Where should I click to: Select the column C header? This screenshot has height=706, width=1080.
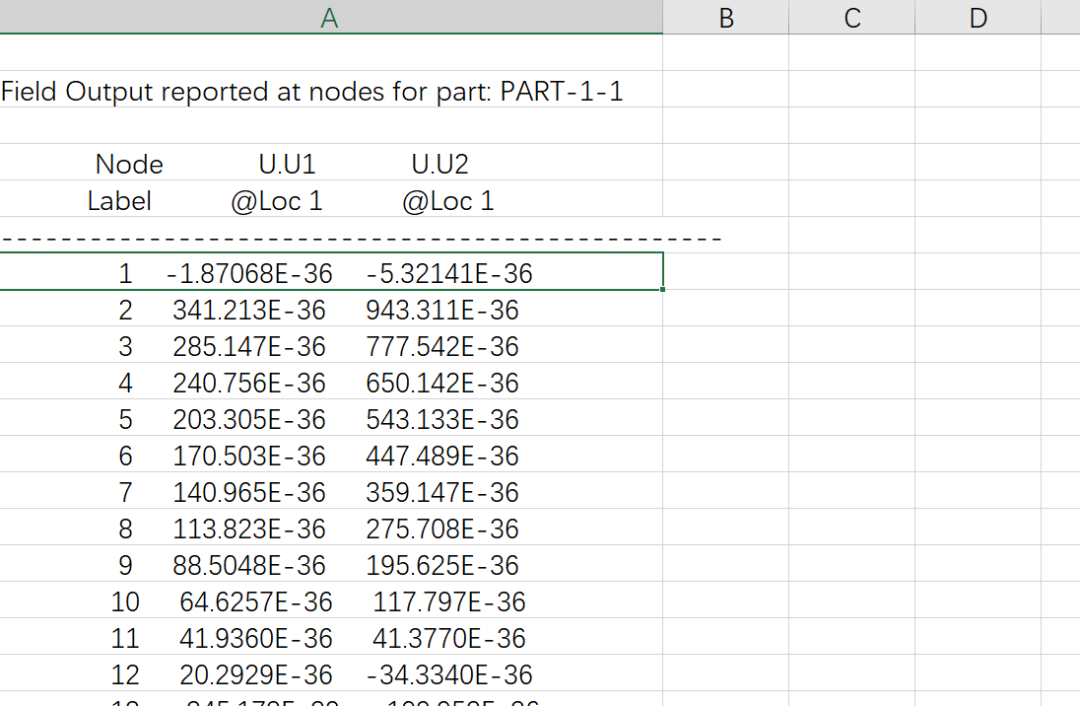coord(851,17)
